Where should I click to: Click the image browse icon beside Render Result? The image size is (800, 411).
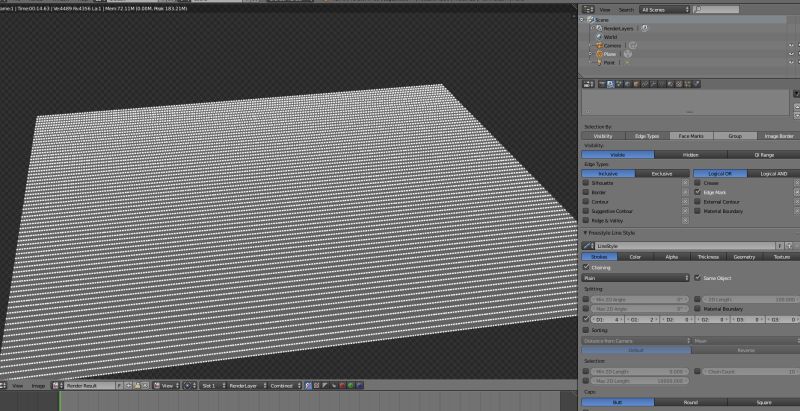pos(56,386)
